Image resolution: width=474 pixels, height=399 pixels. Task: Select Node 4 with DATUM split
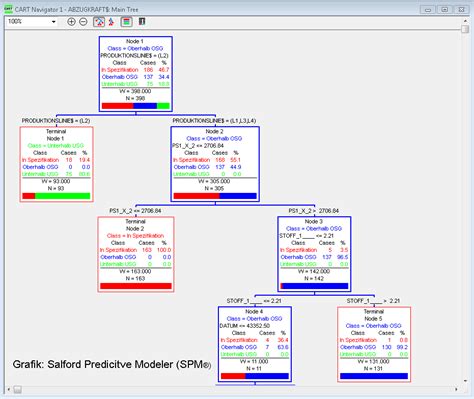pyautogui.click(x=255, y=344)
